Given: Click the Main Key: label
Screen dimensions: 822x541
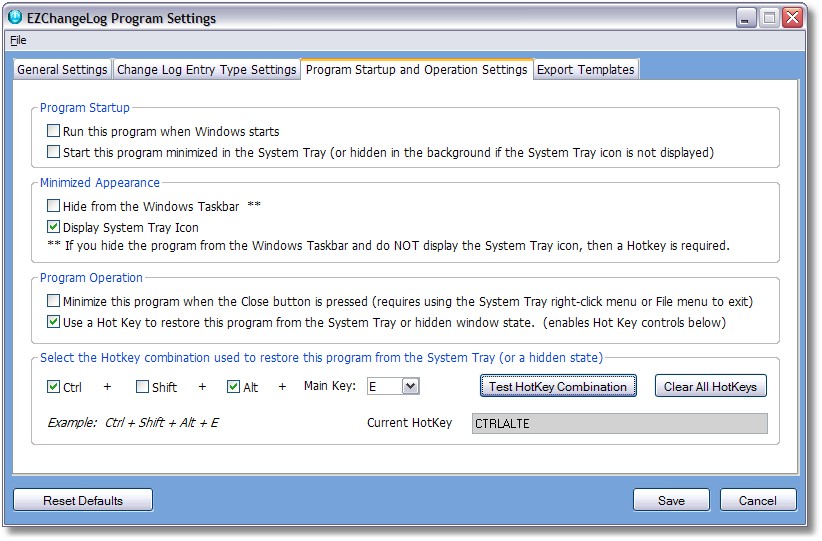Looking at the screenshot, I should click(x=330, y=386).
